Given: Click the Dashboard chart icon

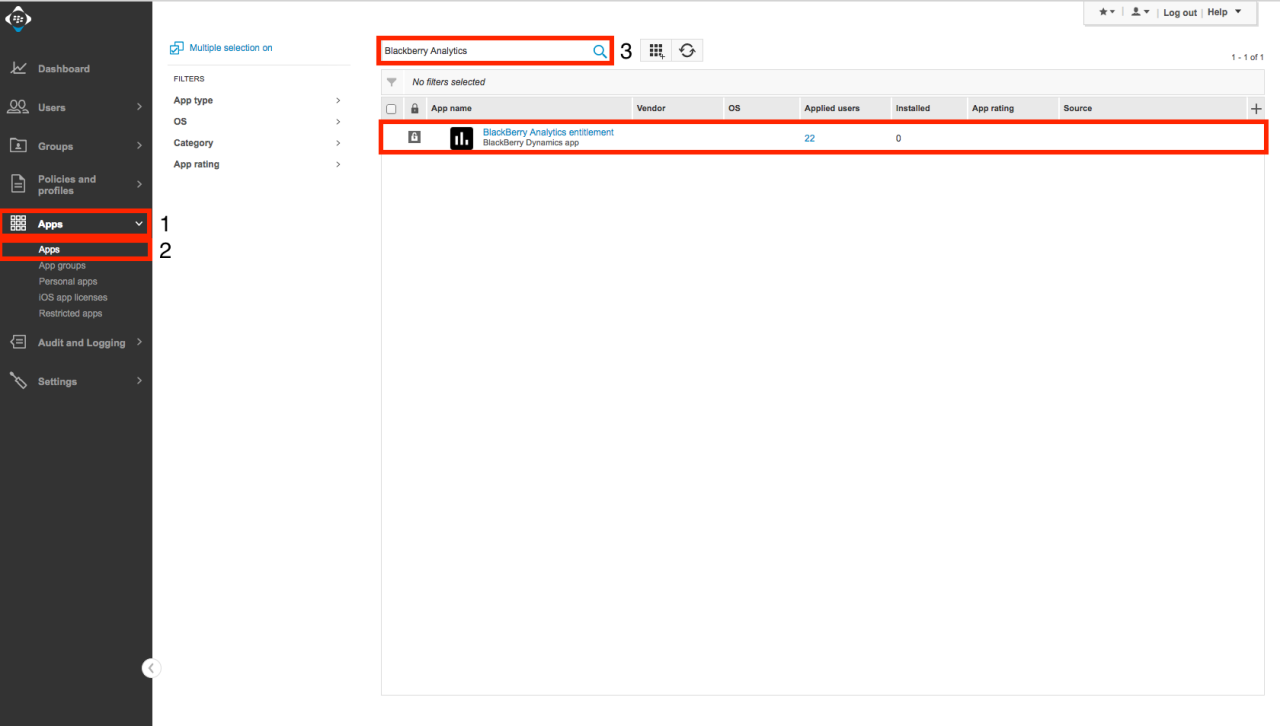Looking at the screenshot, I should click(x=18, y=68).
